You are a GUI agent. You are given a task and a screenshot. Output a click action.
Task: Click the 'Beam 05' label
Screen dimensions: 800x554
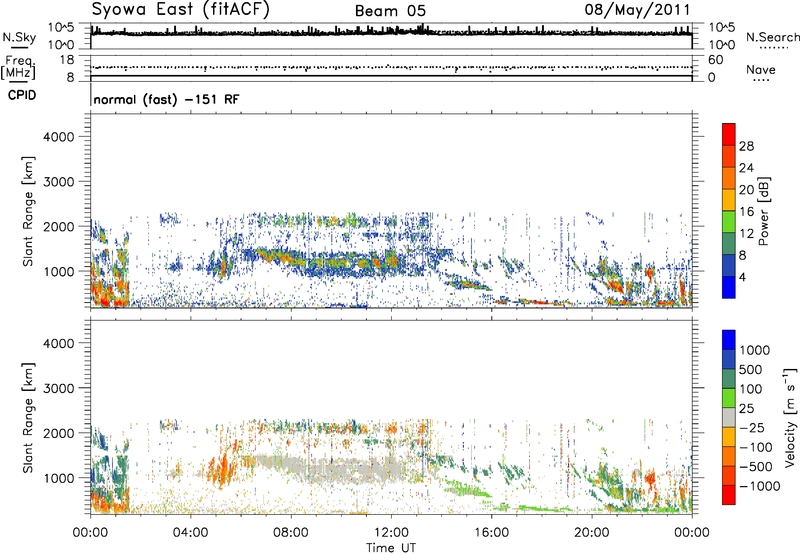(x=390, y=11)
